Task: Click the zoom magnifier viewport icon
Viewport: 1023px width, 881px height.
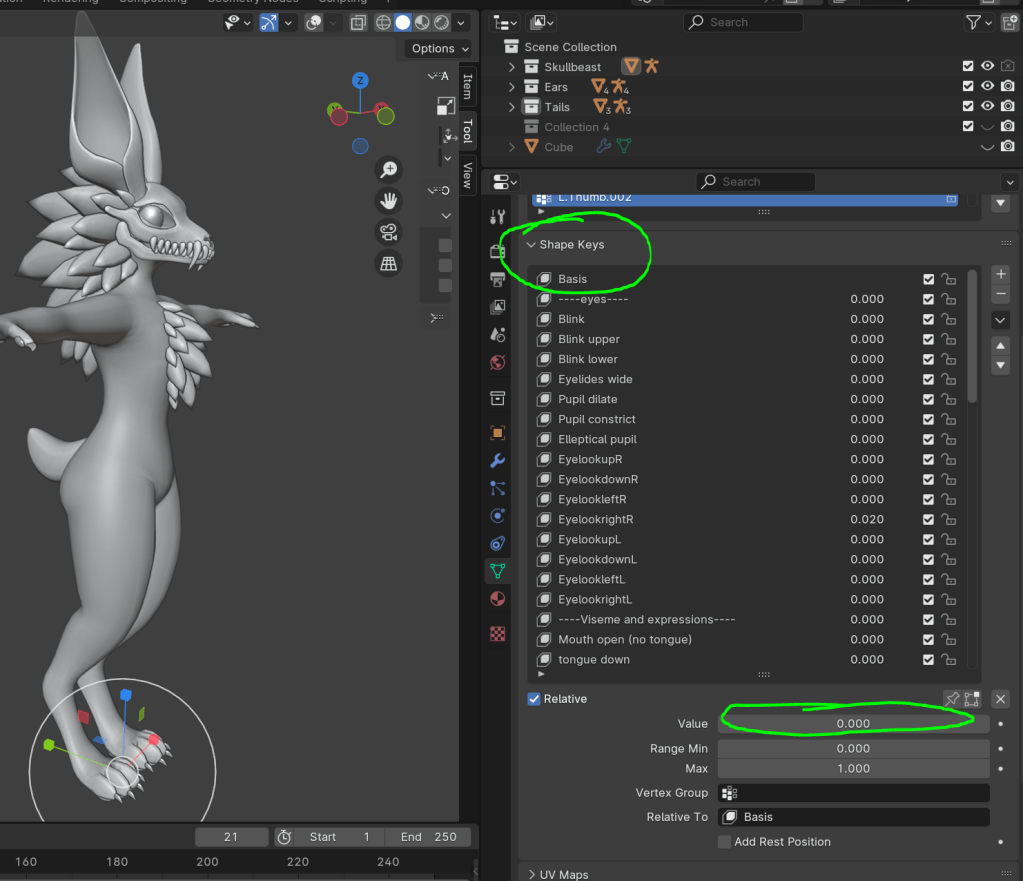Action: (x=388, y=169)
